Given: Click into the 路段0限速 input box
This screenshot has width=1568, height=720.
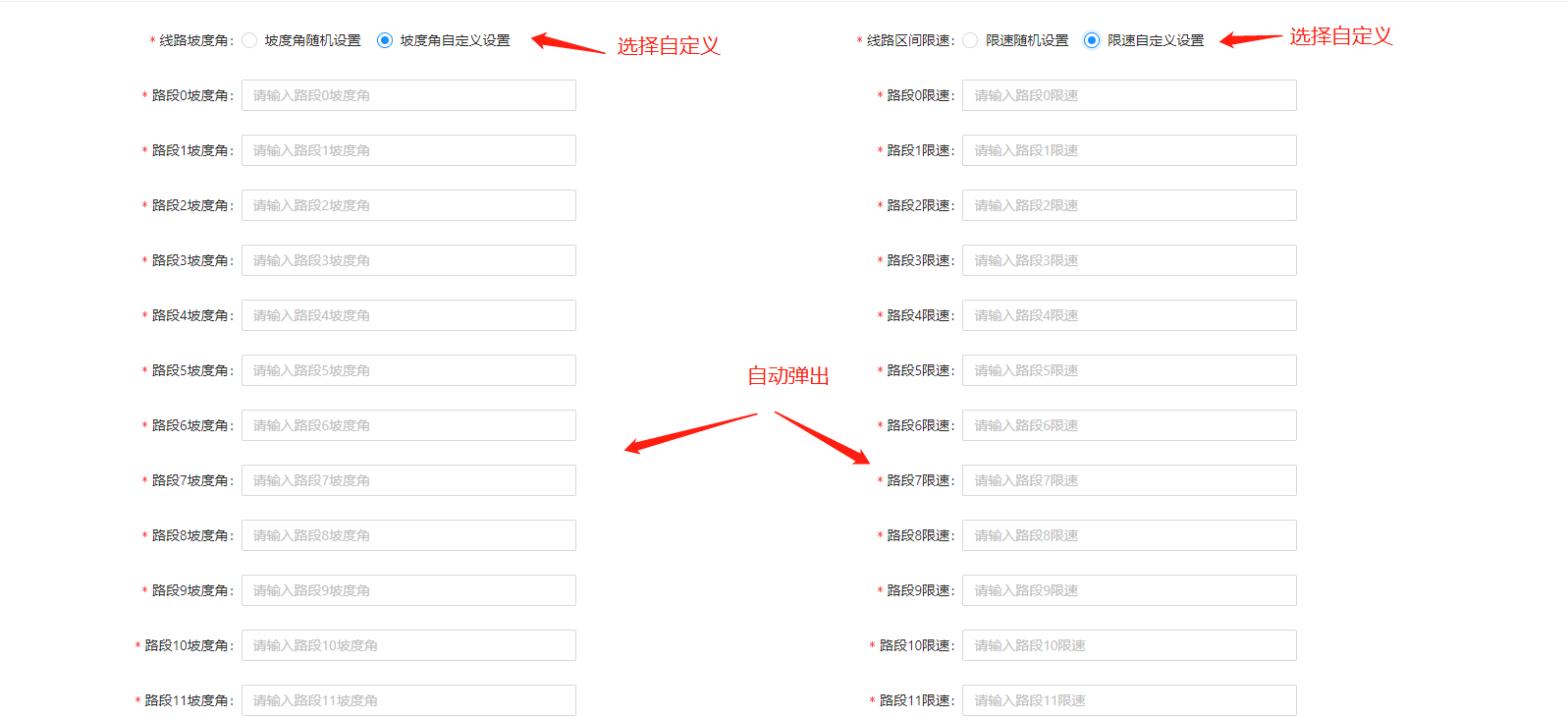Looking at the screenshot, I should tap(1129, 95).
